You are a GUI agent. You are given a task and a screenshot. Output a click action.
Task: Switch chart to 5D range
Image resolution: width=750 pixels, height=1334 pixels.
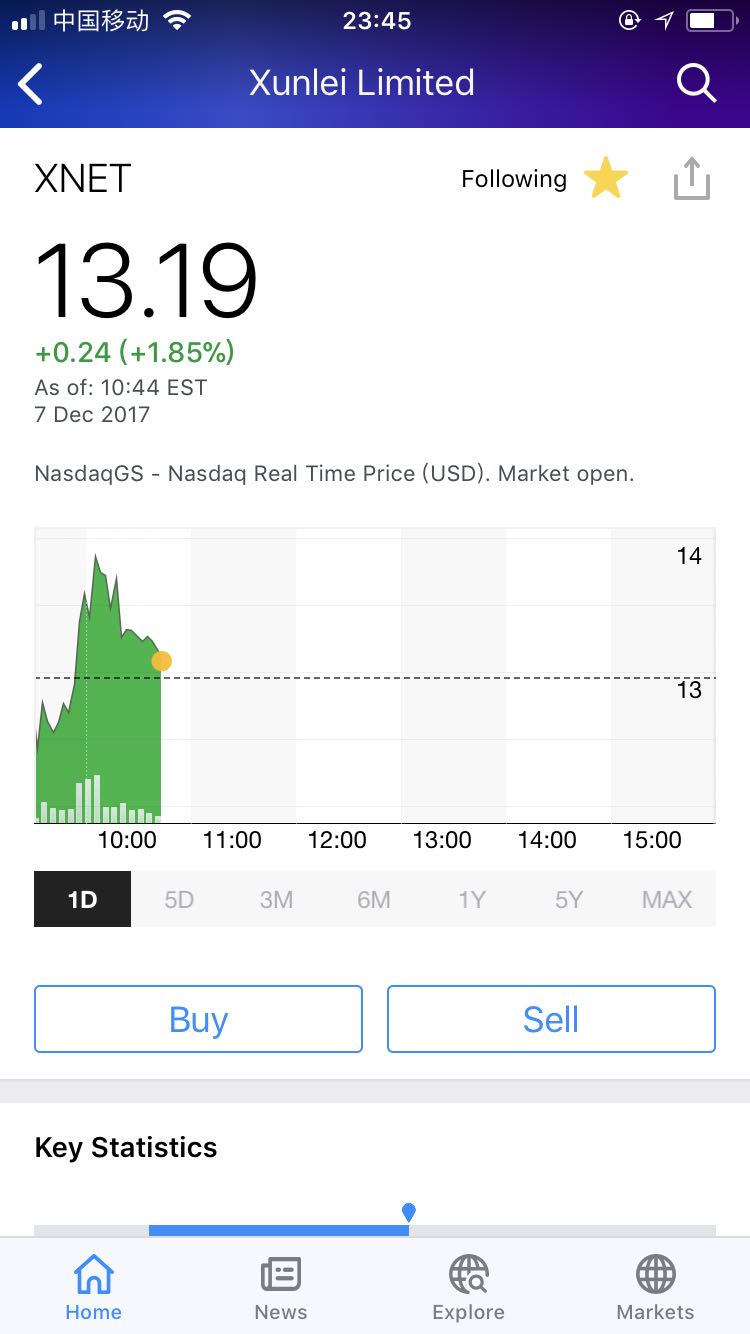(179, 899)
